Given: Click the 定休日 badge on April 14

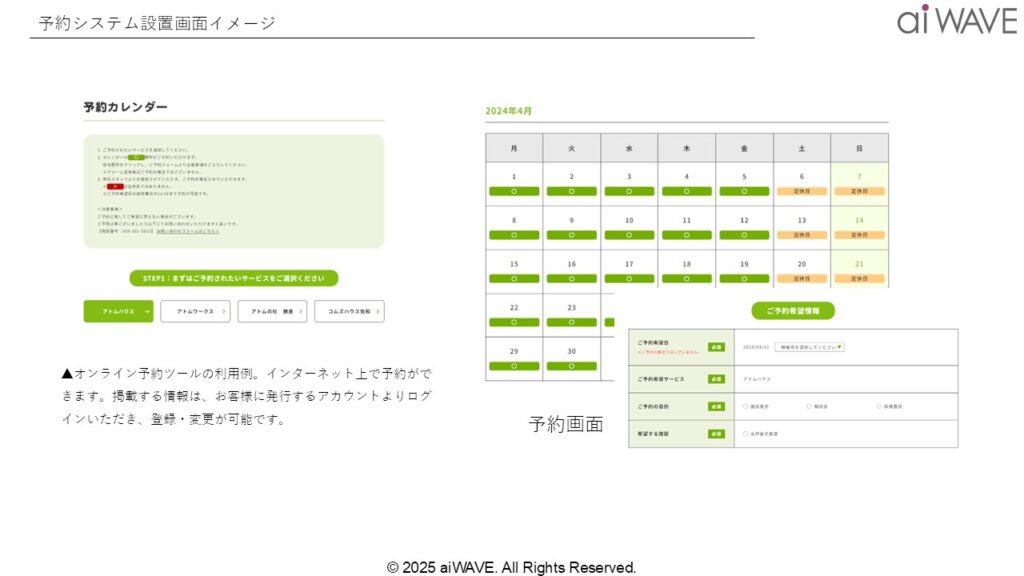Looking at the screenshot, I should tap(859, 234).
